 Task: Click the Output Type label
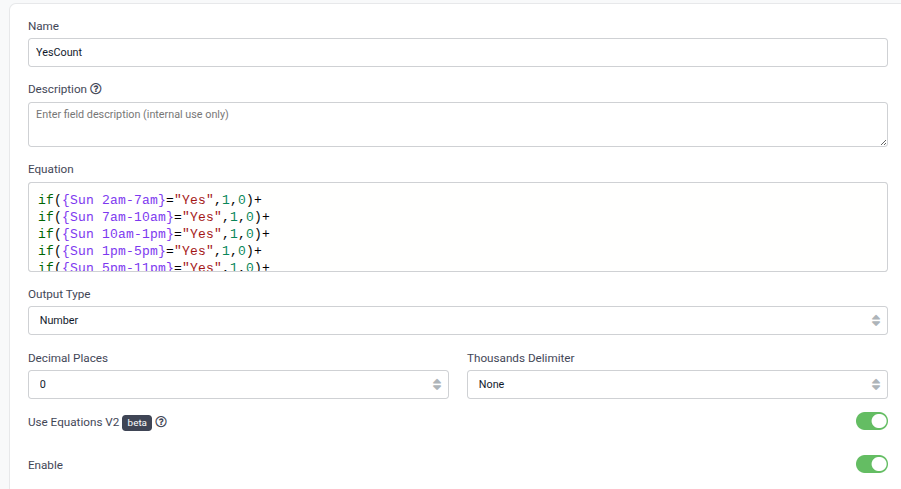click(59, 294)
